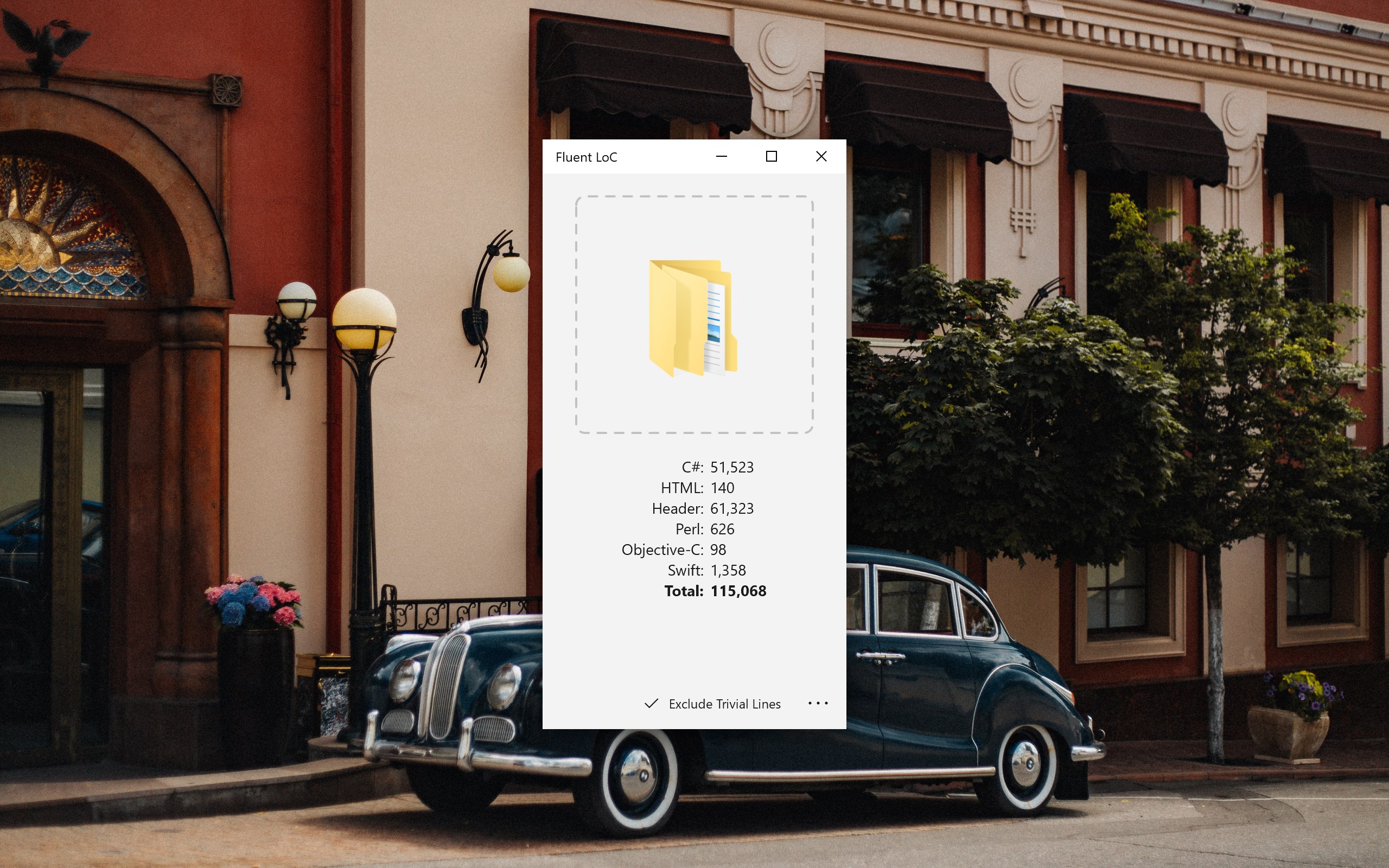Minimize the Fluent LoC window

pyautogui.click(x=722, y=157)
